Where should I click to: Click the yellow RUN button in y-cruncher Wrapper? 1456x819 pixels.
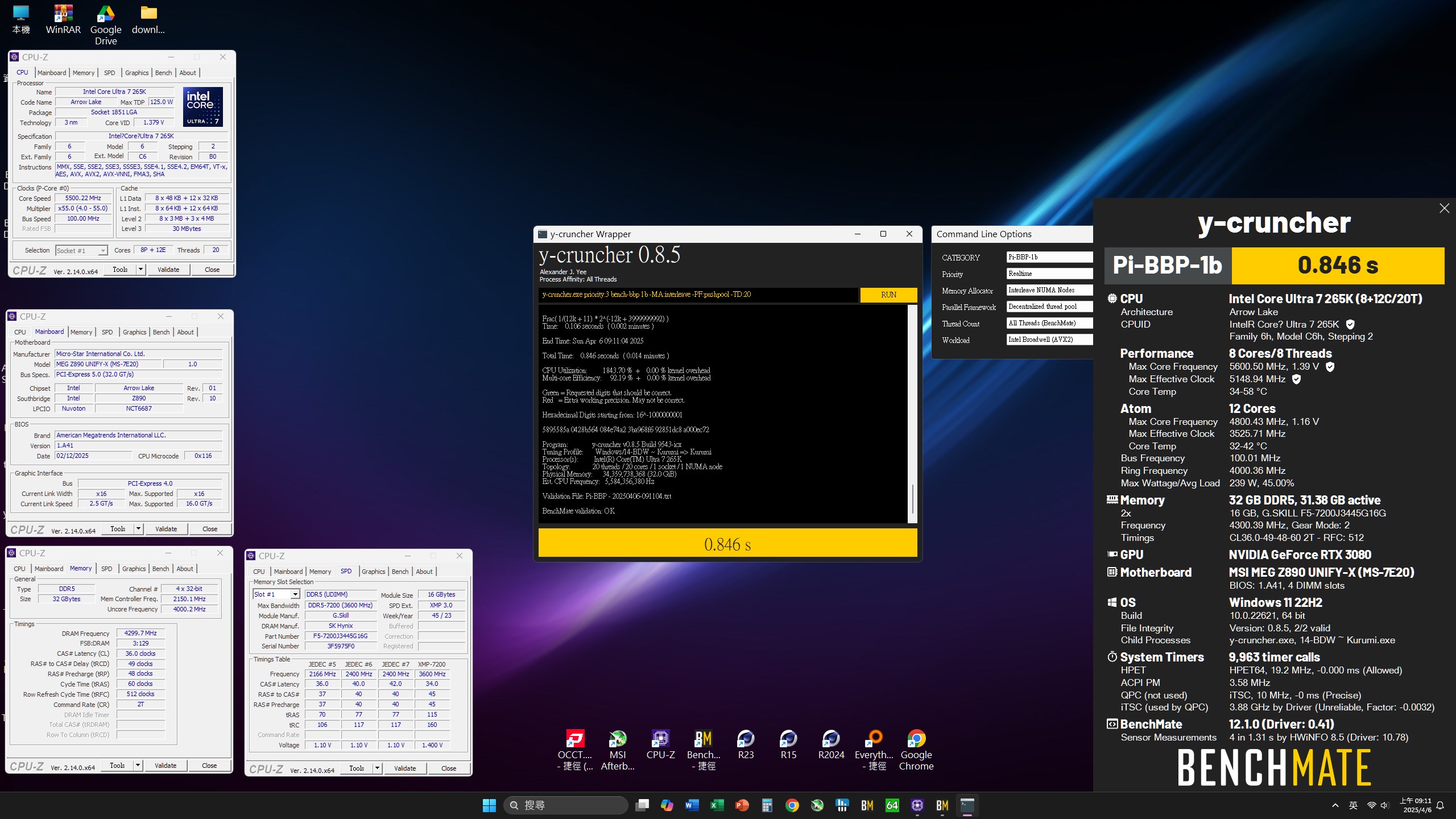pyautogui.click(x=888, y=295)
